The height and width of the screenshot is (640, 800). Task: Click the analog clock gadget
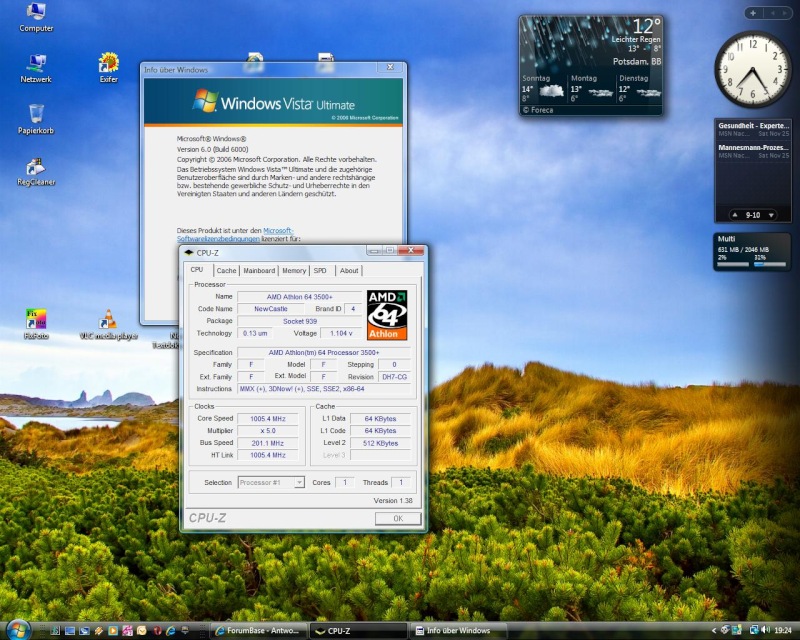(x=753, y=69)
